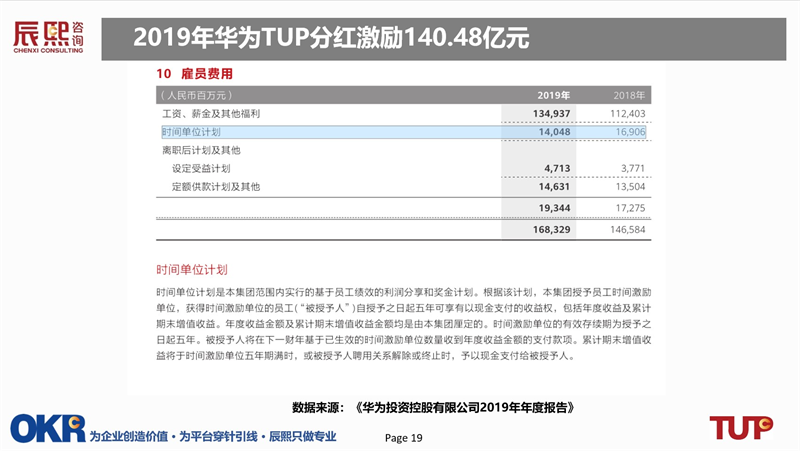The height and width of the screenshot is (451, 800).
Task: Click the 10 雇员费用 heading
Action: point(194,74)
